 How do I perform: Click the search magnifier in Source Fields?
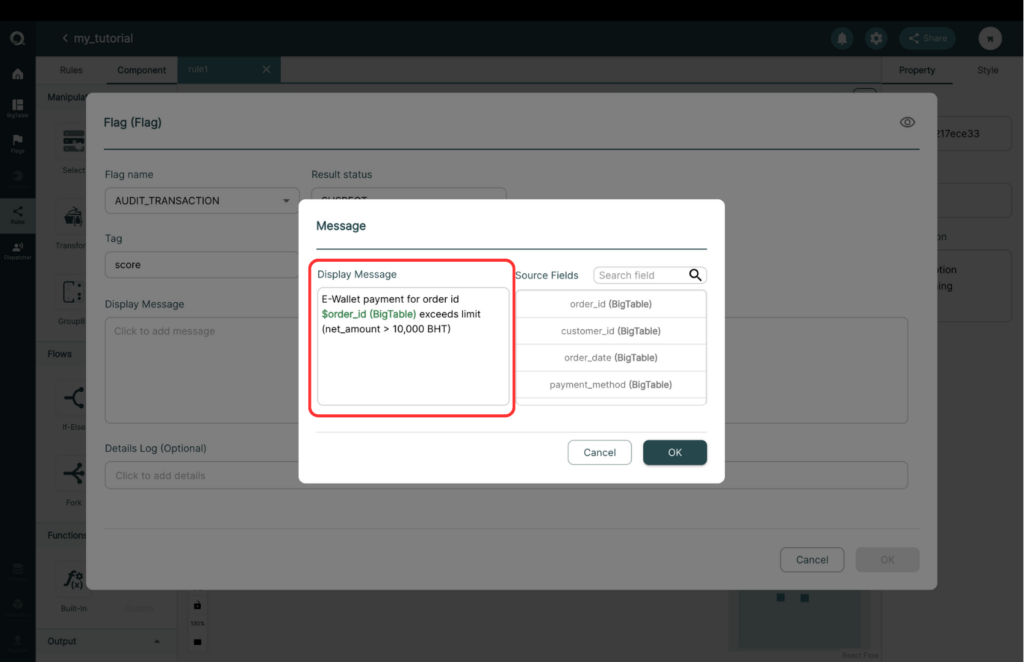tap(696, 275)
